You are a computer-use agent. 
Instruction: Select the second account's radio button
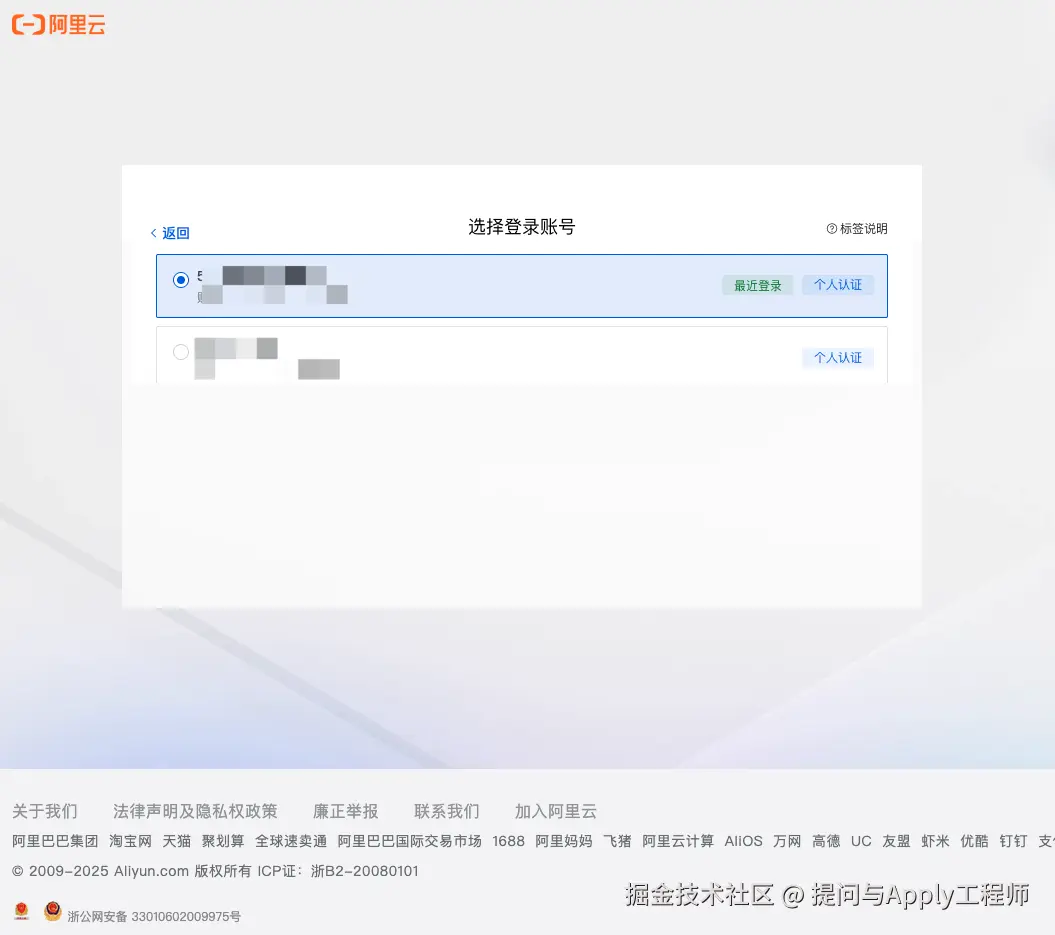[181, 352]
